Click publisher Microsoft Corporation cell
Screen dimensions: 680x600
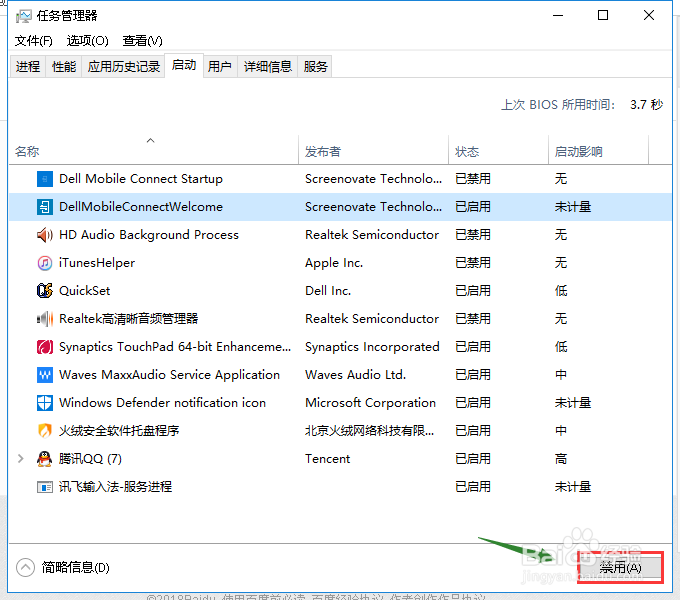point(370,403)
